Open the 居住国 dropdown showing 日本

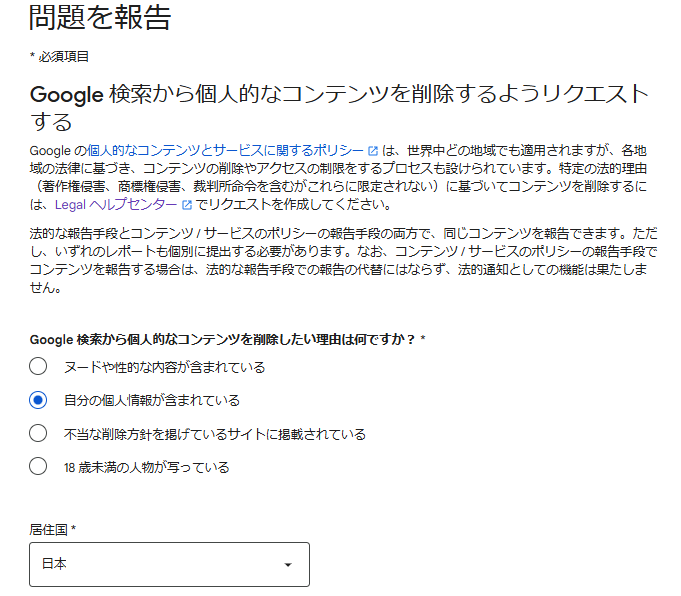tap(169, 564)
